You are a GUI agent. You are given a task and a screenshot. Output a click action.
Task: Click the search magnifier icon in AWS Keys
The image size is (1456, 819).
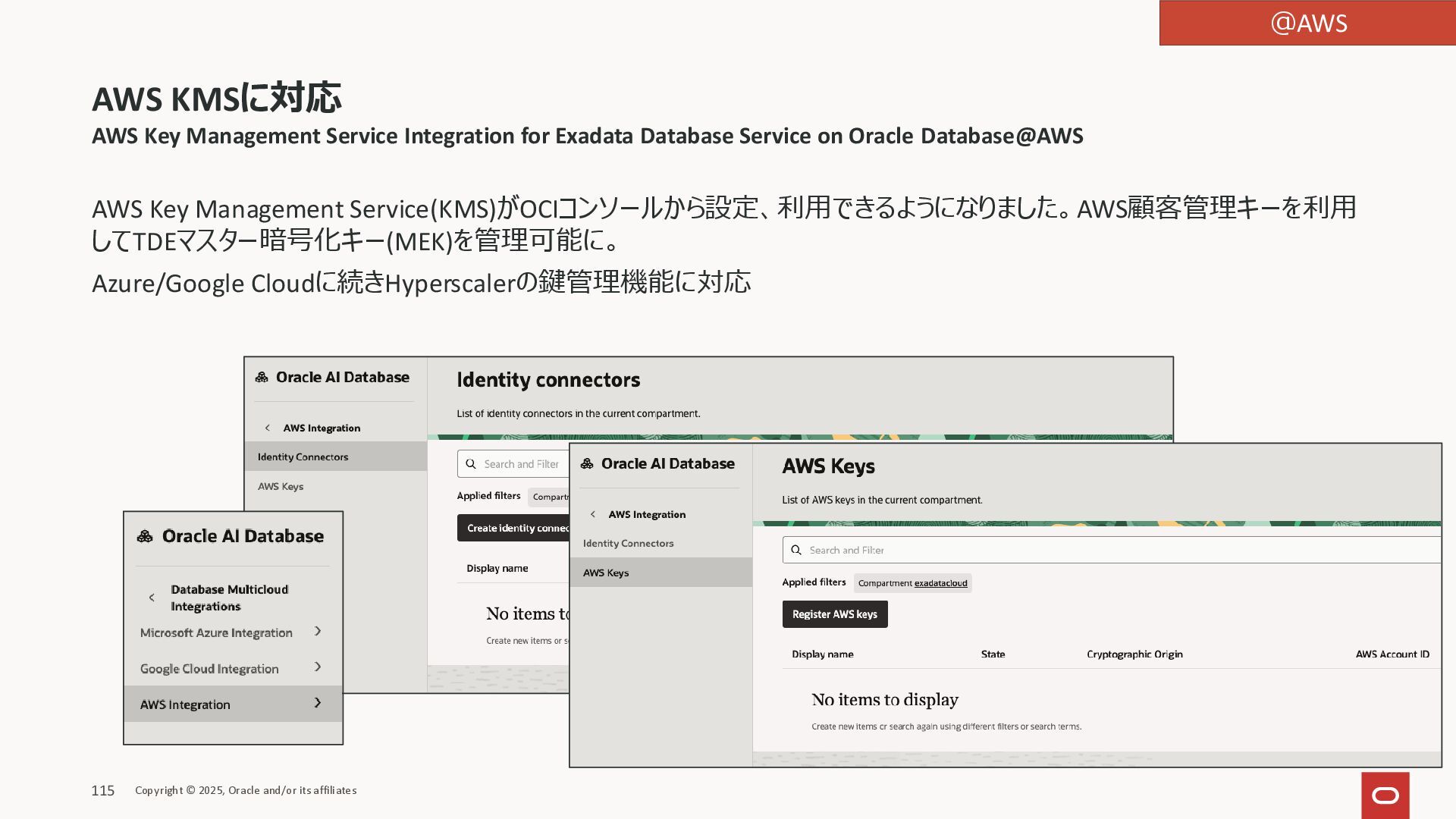pyautogui.click(x=796, y=550)
